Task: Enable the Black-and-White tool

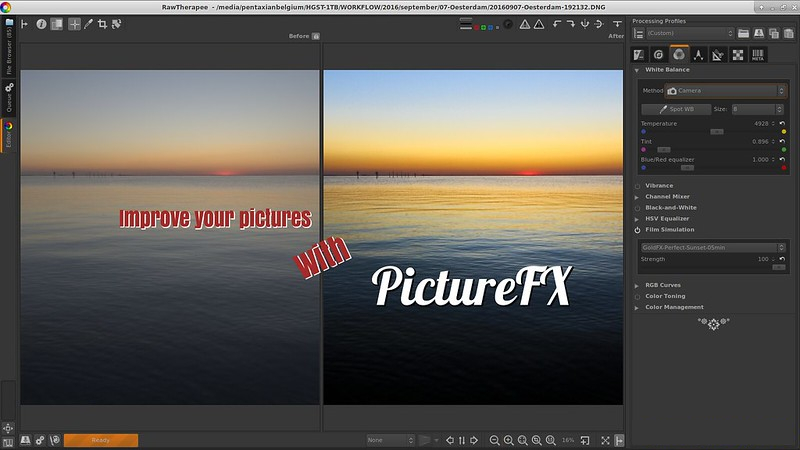Action: [637, 208]
